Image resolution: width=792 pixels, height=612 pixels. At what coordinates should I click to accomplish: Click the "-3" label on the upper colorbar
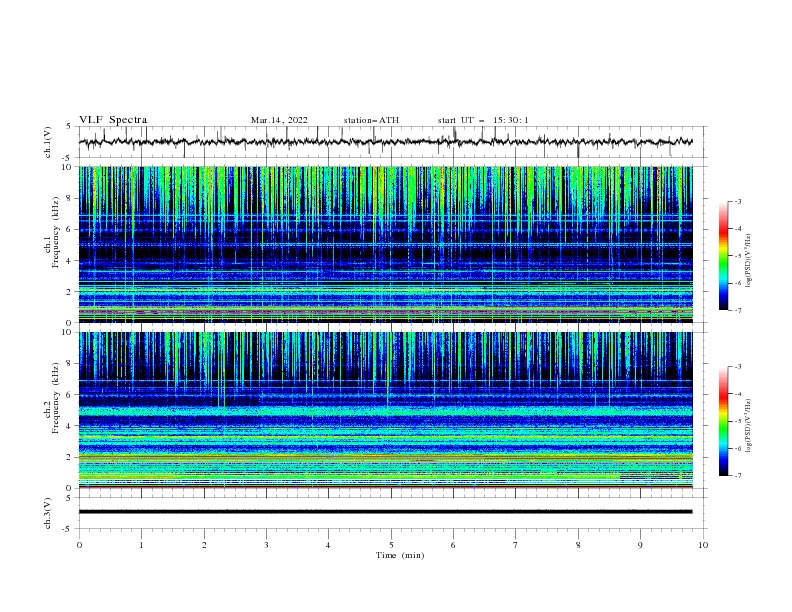coord(738,201)
